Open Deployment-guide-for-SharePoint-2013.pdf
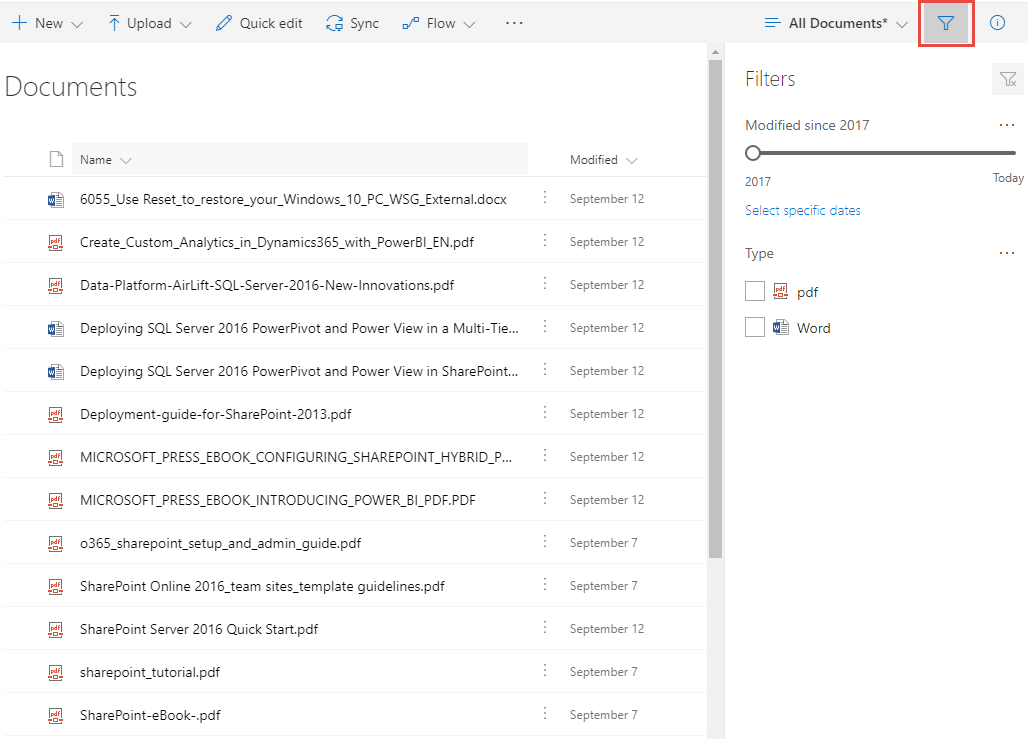This screenshot has height=739, width=1028. [x=216, y=414]
